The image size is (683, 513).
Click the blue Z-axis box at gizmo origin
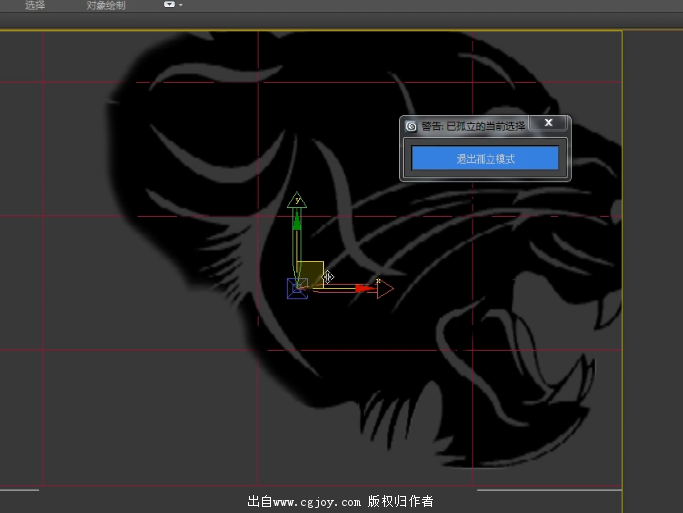tap(297, 288)
